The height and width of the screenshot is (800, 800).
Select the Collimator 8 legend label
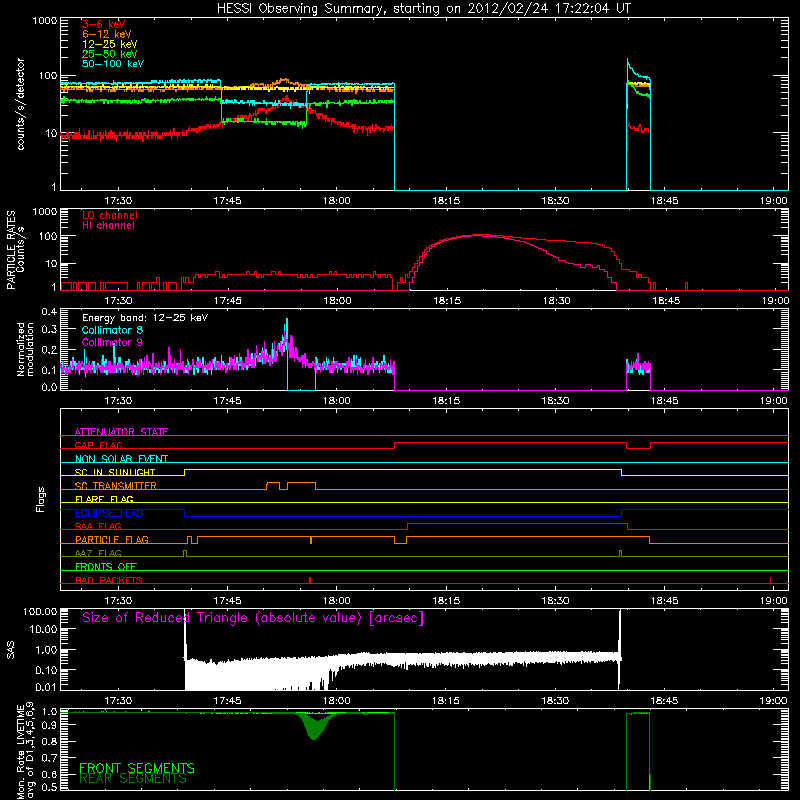(112, 330)
